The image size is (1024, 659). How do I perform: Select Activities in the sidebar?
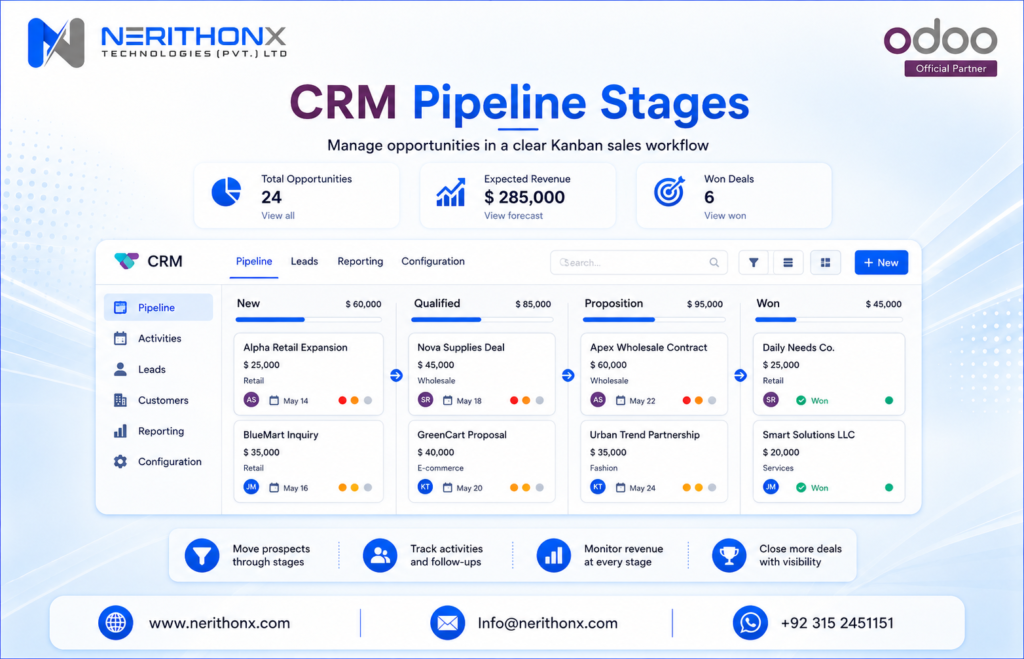(158, 338)
